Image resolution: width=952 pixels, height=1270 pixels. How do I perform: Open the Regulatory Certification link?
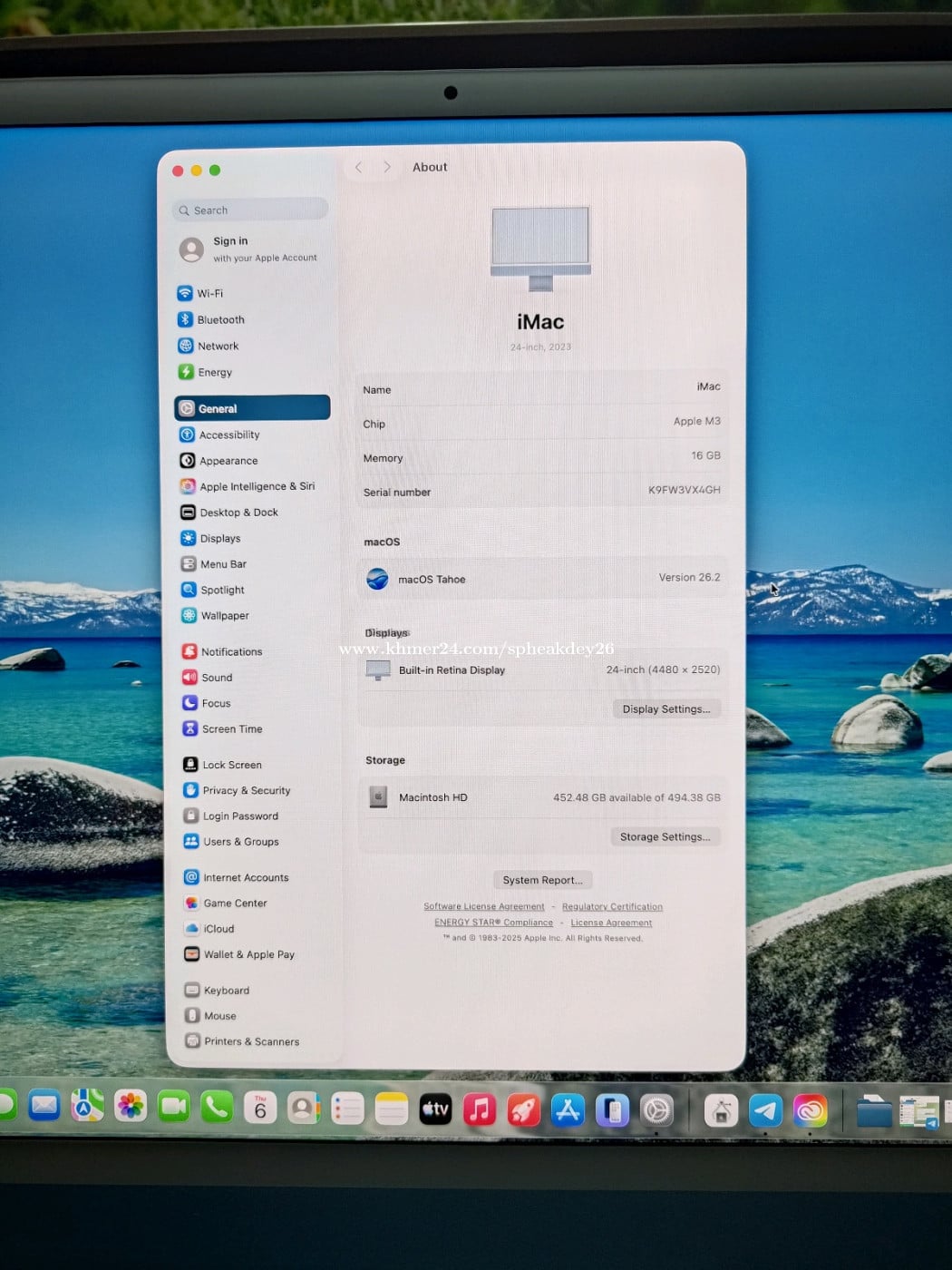[x=612, y=906]
